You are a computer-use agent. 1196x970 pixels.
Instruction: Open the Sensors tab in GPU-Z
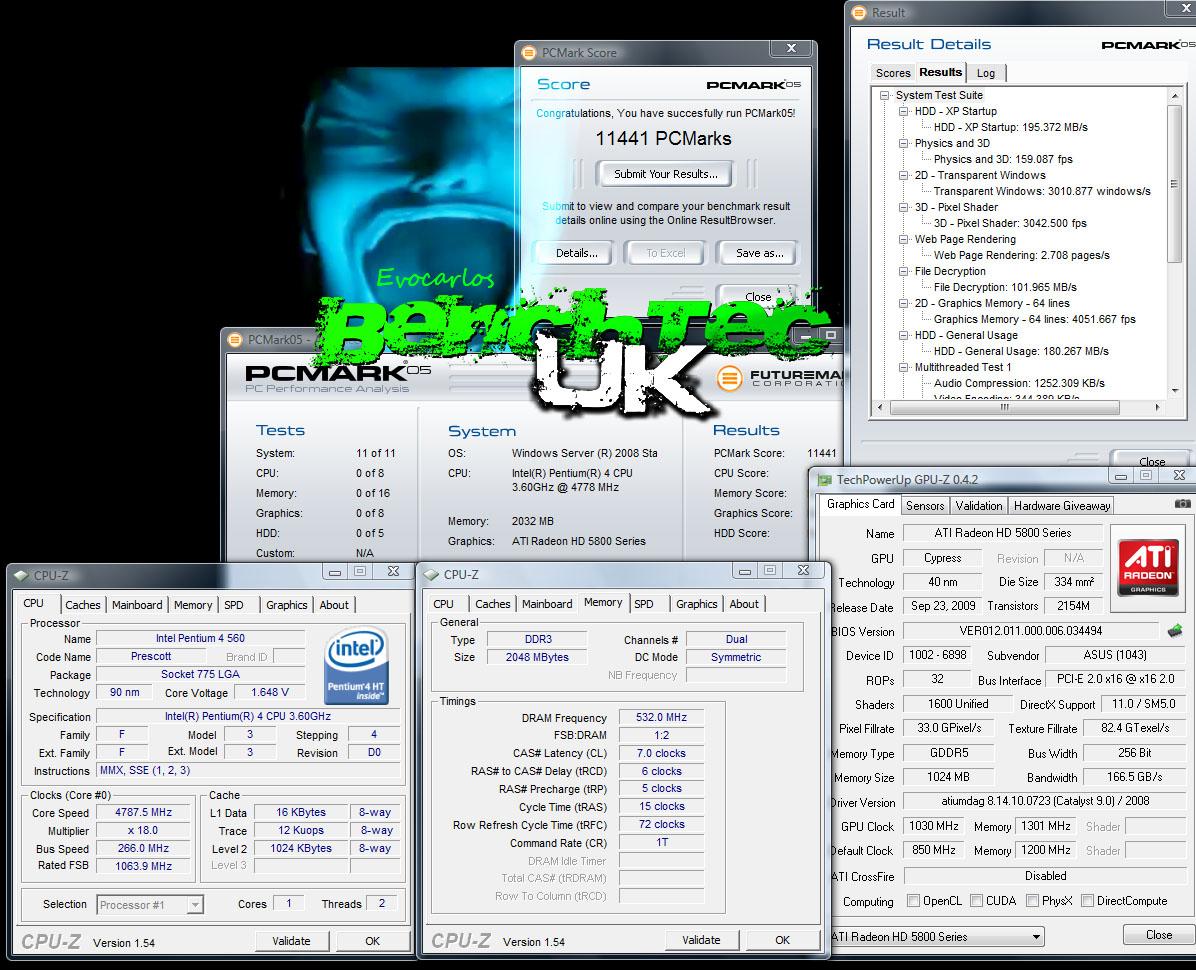(924, 506)
